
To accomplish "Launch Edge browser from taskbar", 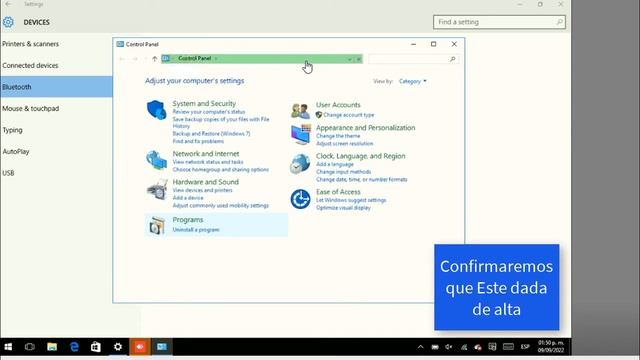I will pyautogui.click(x=74, y=347).
